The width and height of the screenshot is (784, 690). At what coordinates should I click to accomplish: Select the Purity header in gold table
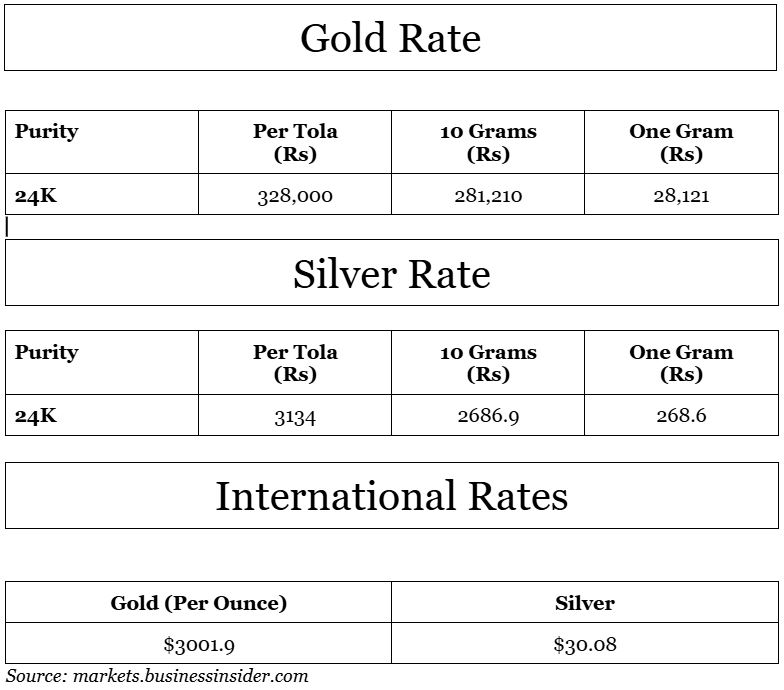[x=46, y=132]
